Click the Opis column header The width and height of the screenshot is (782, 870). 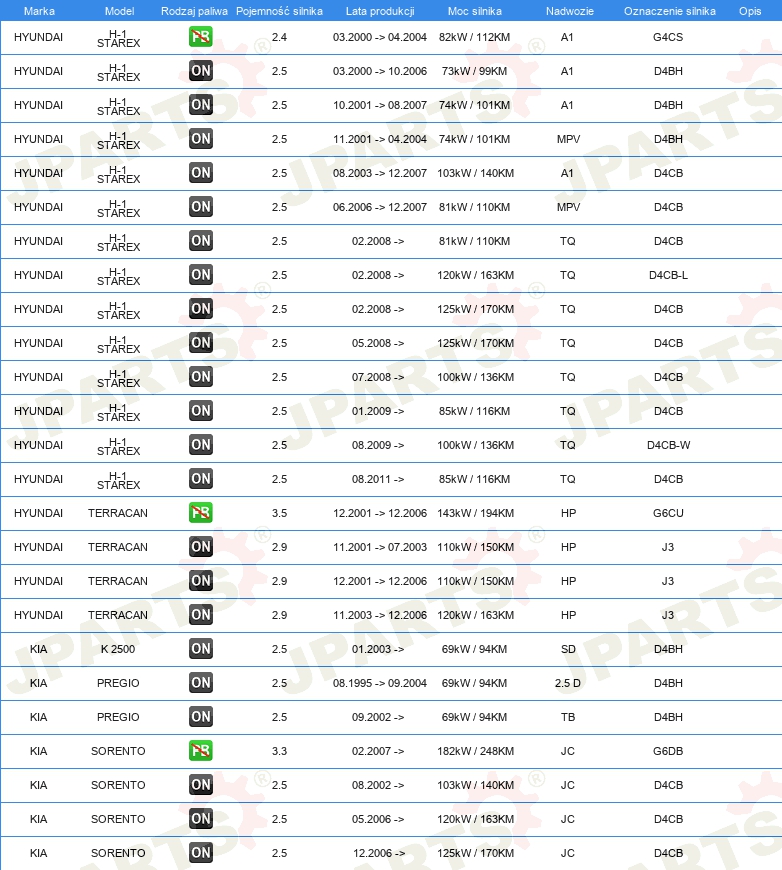pos(750,11)
